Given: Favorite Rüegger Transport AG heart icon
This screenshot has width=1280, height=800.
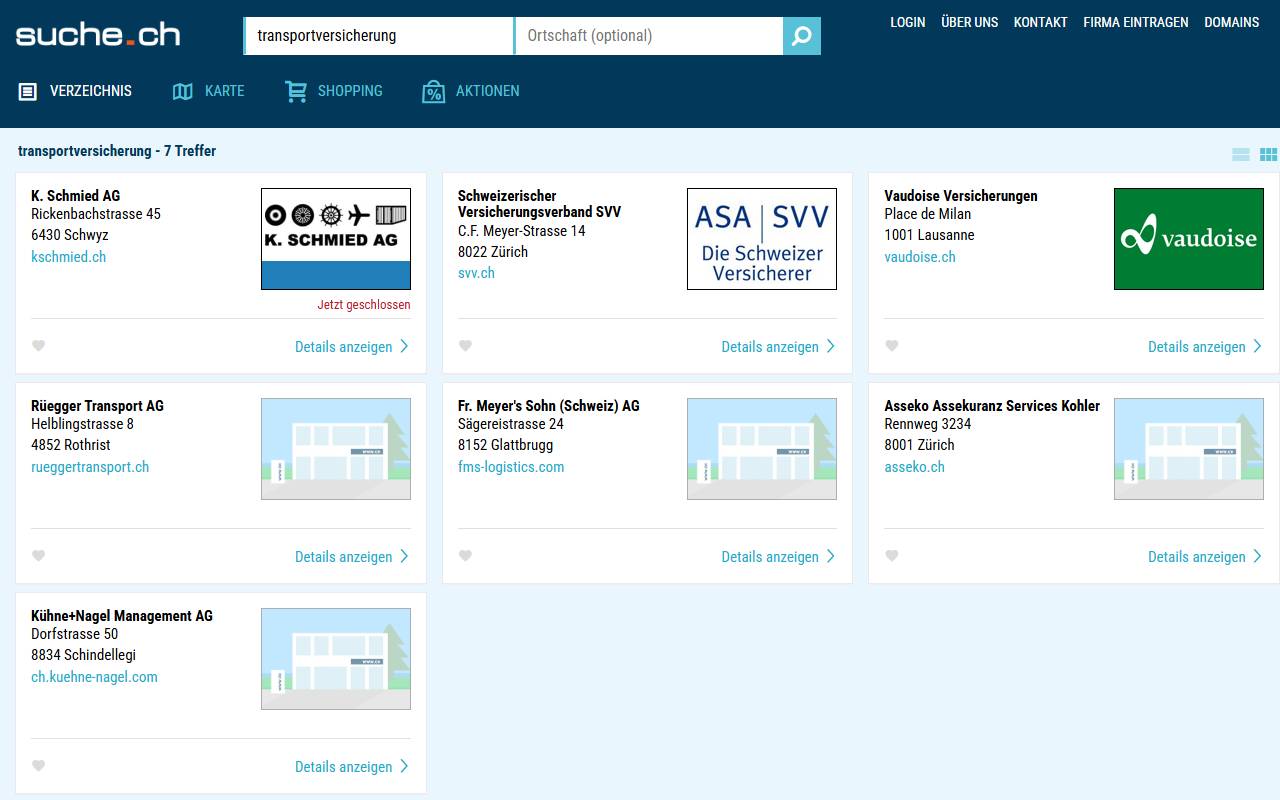Looking at the screenshot, I should click(x=39, y=556).
